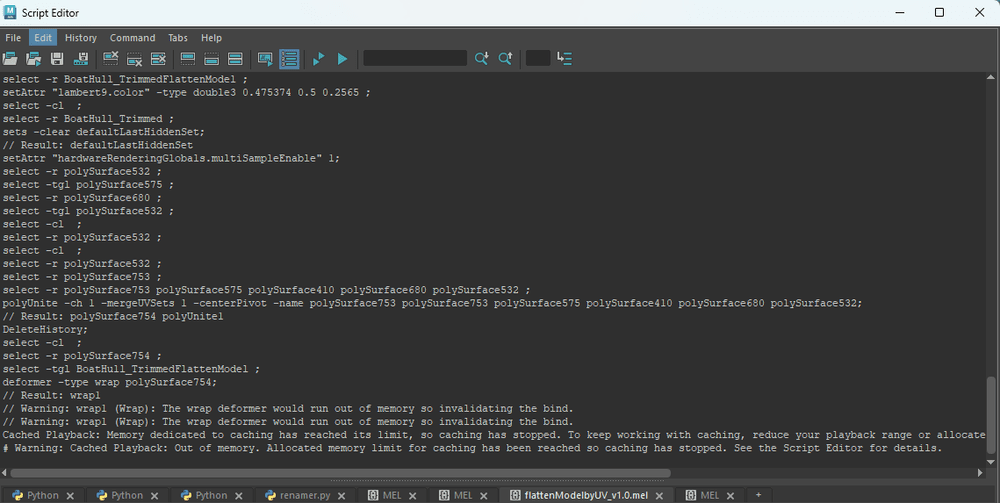Toggle the Echo All Commands icon
The height and width of the screenshot is (503, 1000).
click(265, 59)
